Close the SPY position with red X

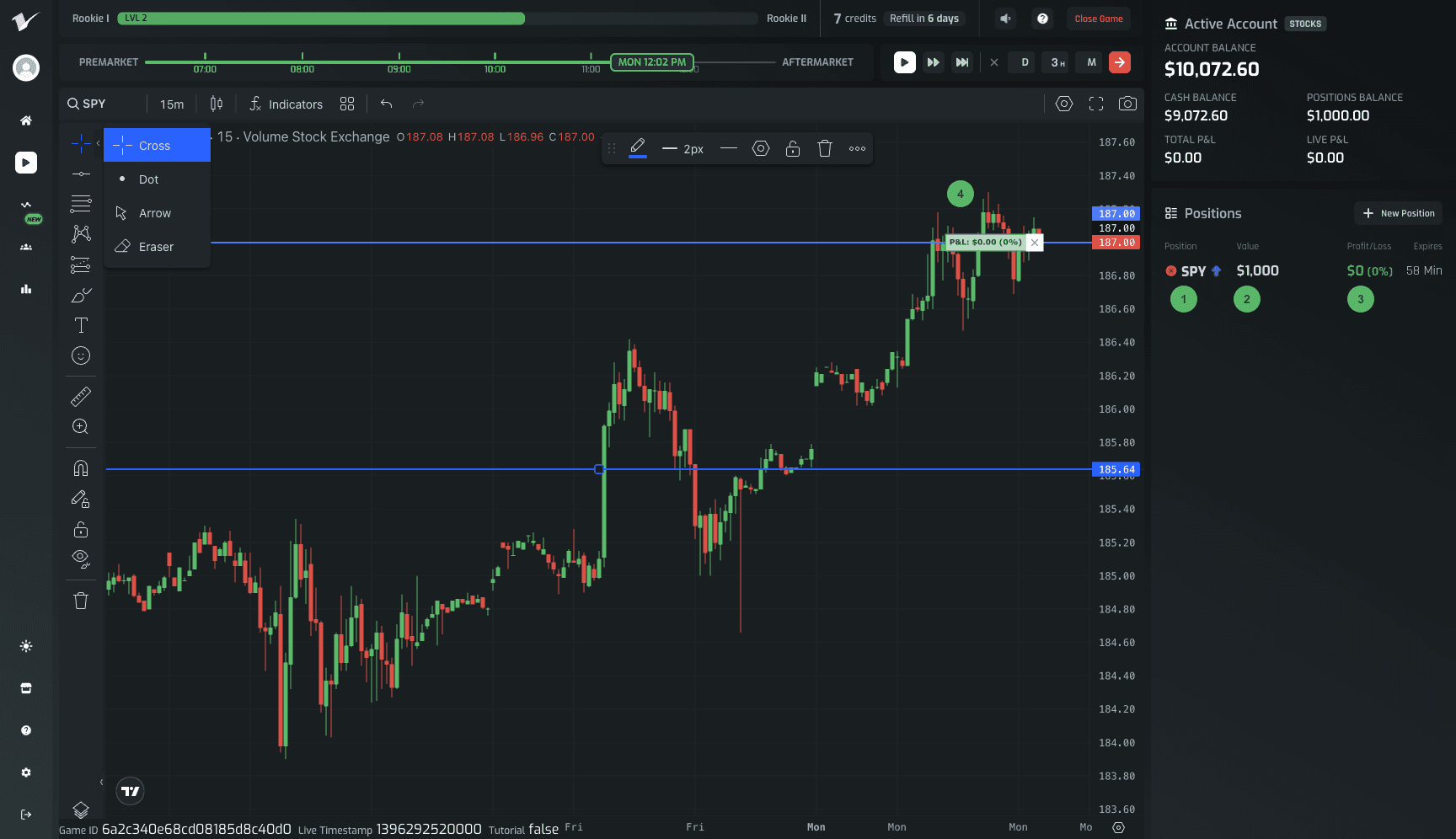1170,270
